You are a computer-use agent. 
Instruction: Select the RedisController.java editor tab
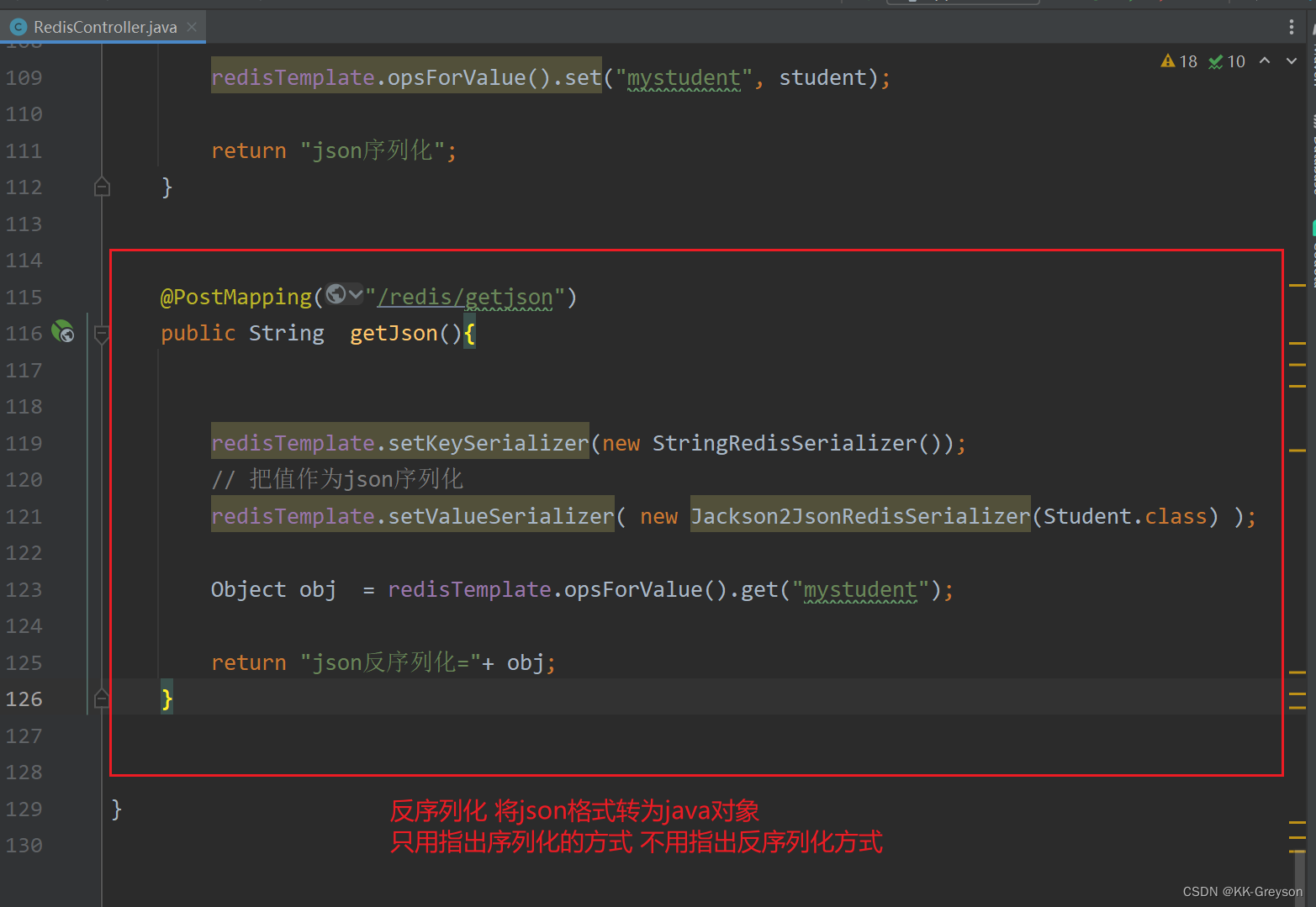click(104, 27)
